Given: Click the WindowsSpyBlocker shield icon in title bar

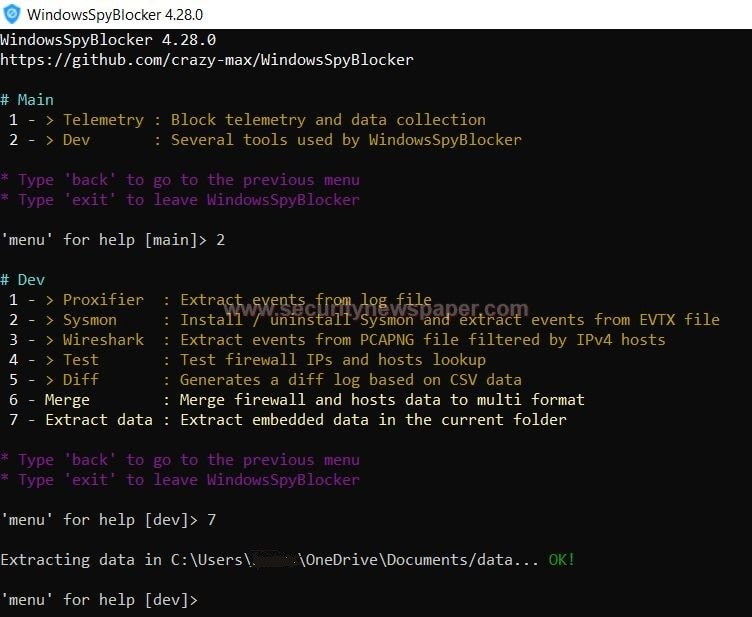Looking at the screenshot, I should pos(12,14).
